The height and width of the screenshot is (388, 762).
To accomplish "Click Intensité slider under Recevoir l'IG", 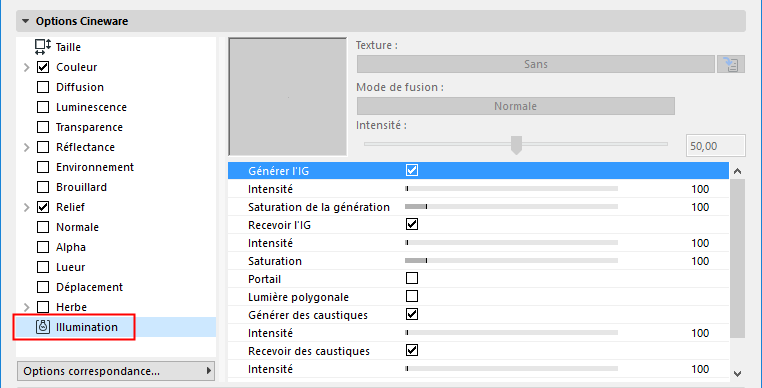I will click(x=511, y=243).
